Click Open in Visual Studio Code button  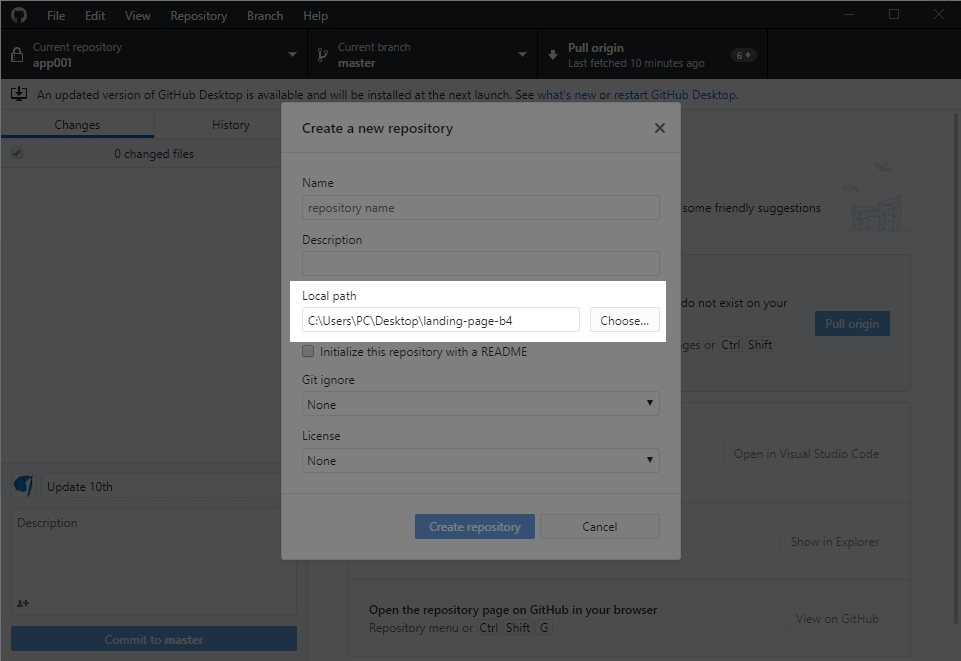coord(806,453)
